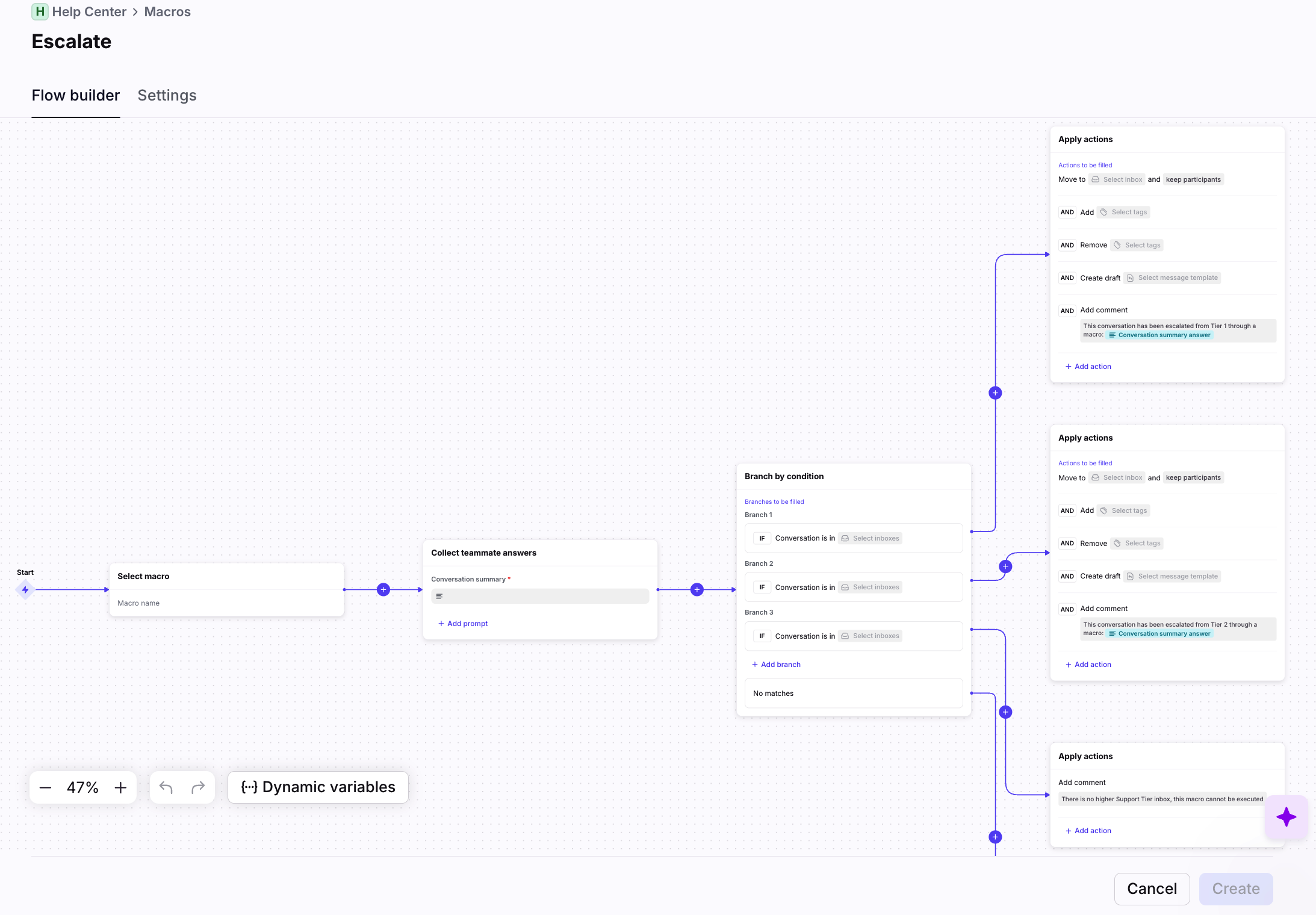Screen dimensions: 1316x915
Task: Click the zoom out minus icon
Action: tap(45, 787)
